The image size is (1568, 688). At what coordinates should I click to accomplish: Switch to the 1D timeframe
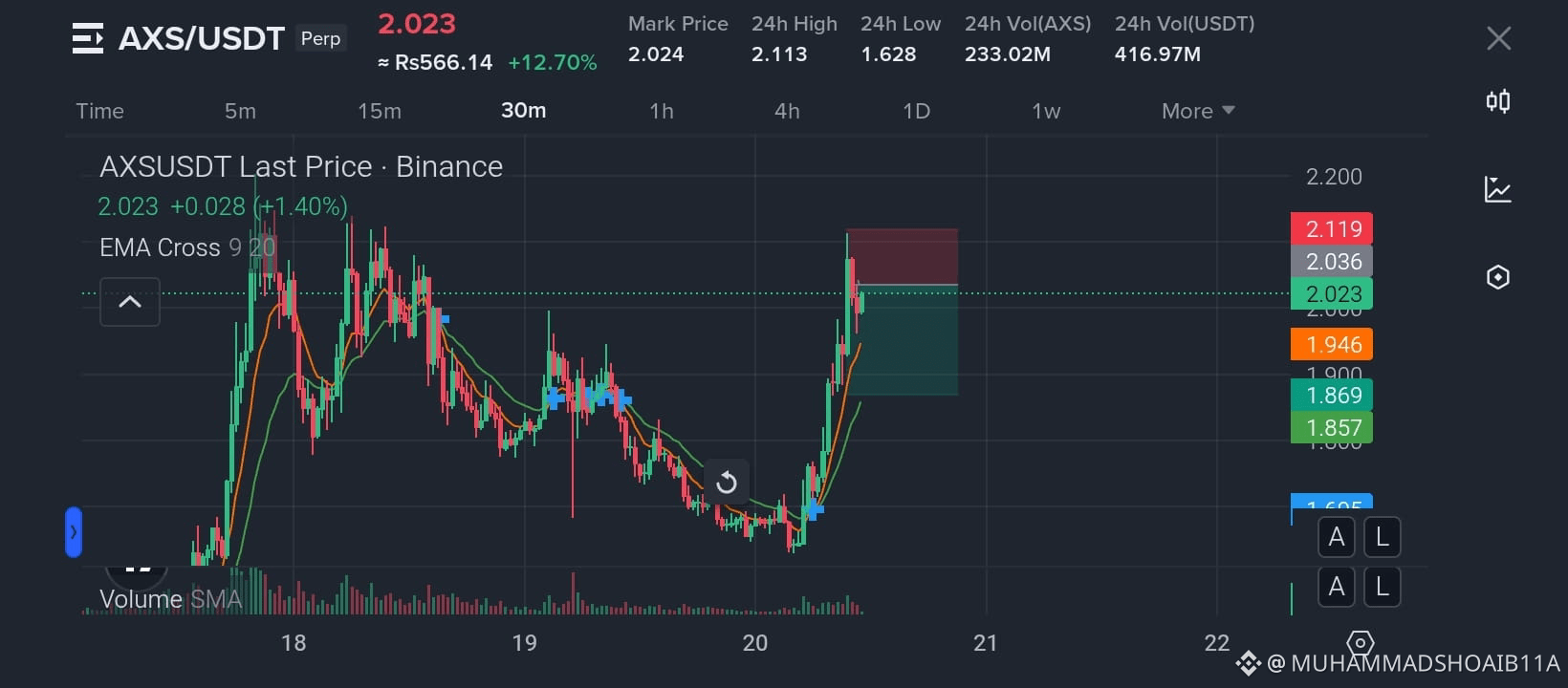tap(916, 111)
